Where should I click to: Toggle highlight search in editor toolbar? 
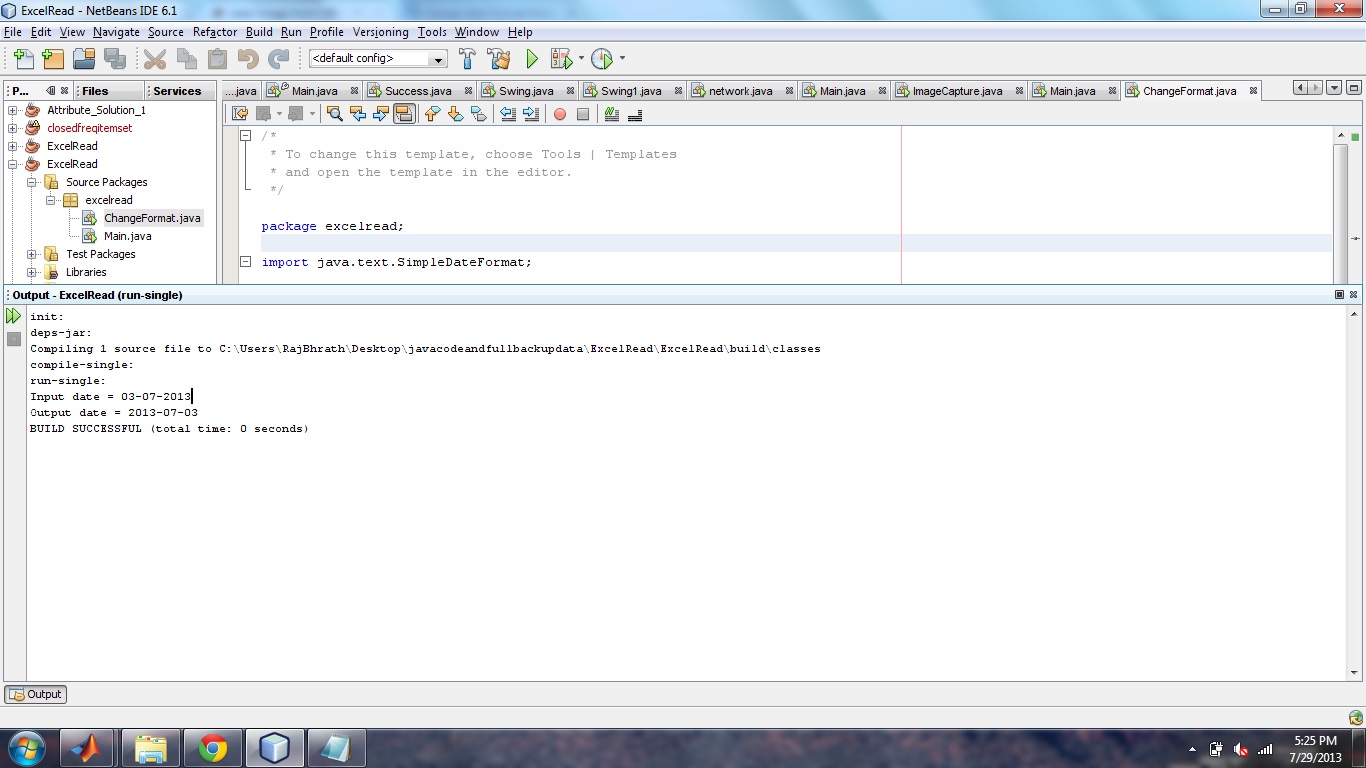(x=404, y=114)
